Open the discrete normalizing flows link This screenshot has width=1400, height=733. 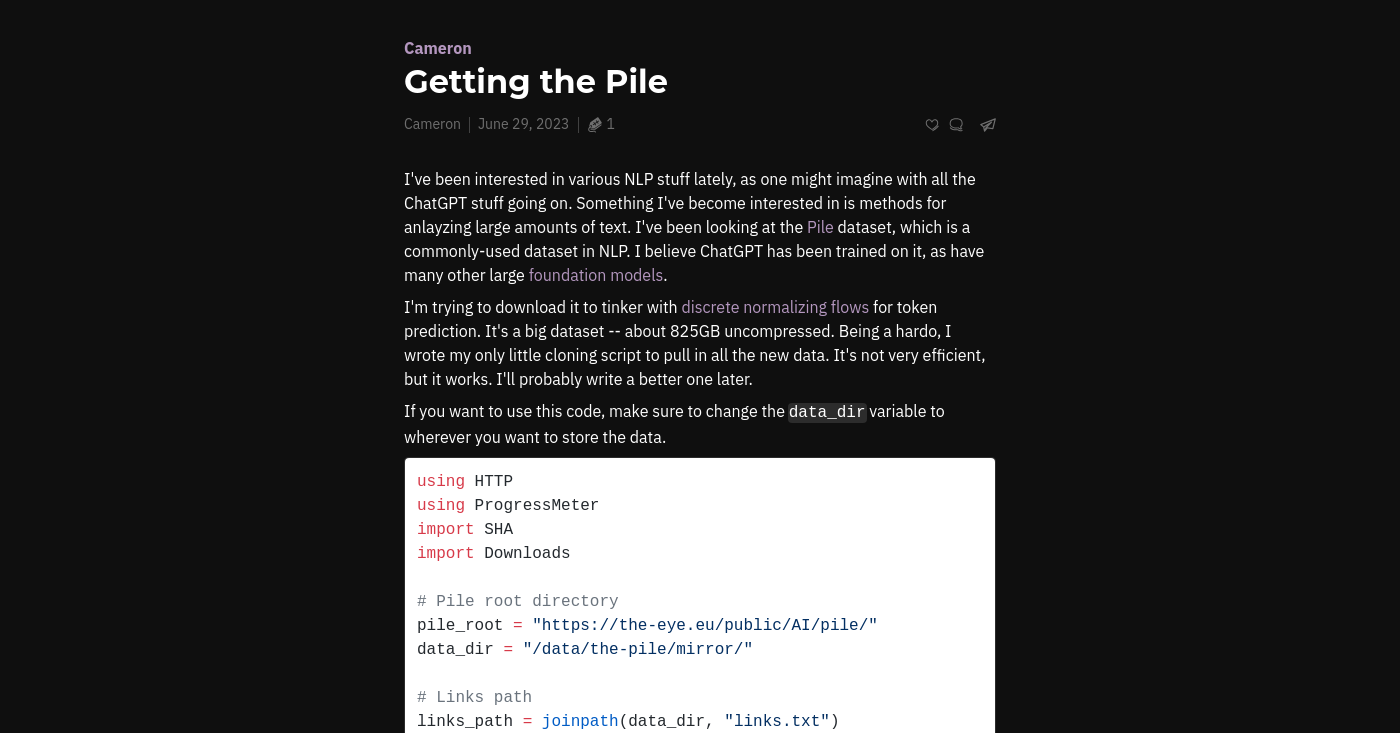click(775, 307)
